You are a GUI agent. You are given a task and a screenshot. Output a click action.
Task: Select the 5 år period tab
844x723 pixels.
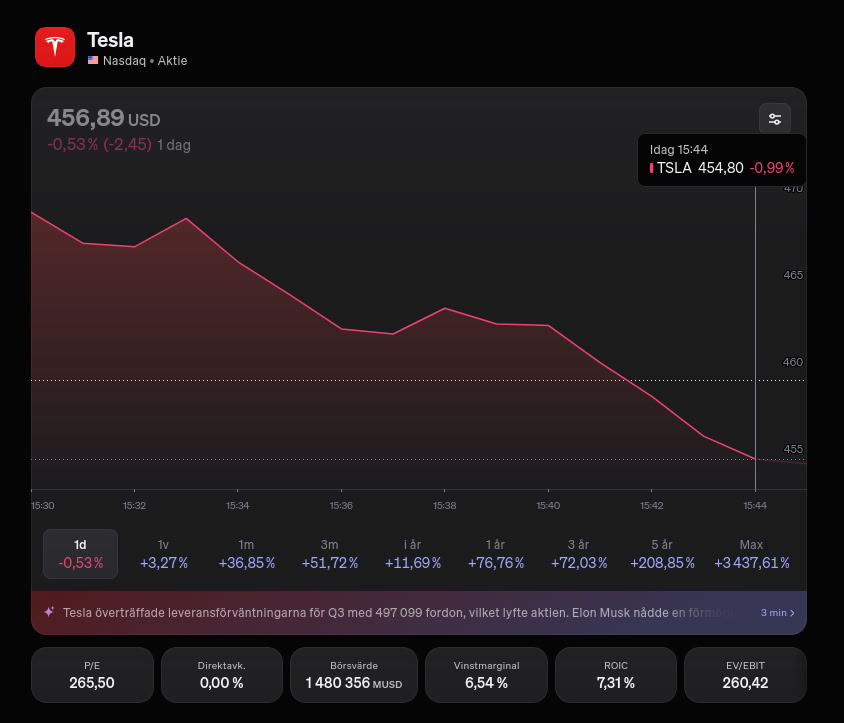pyautogui.click(x=662, y=554)
